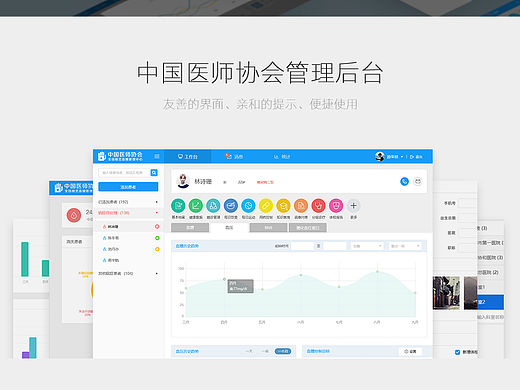Open the amber graduation cap icon
Screen dimensions: 520x390
(x=283, y=206)
